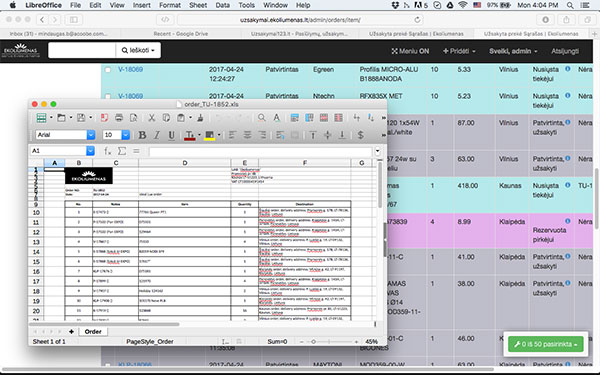The width and height of the screenshot is (600, 375).
Task: Select the Order sheet tab
Action: (x=93, y=331)
